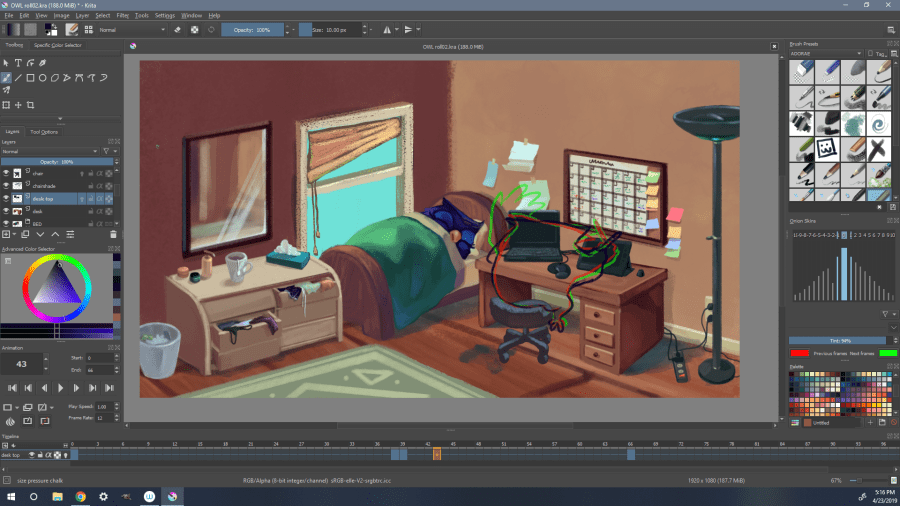Image resolution: width=900 pixels, height=506 pixels.
Task: Select the Text tool in the toolbox
Action: [x=18, y=63]
